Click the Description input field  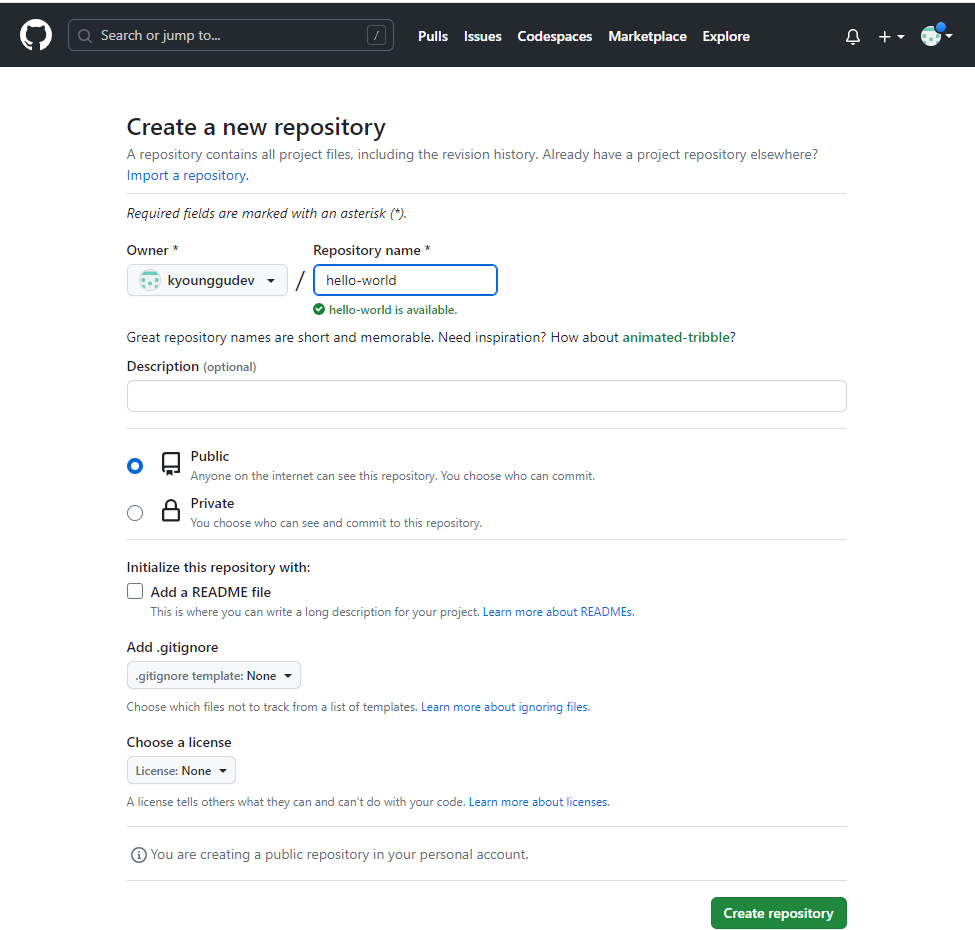pos(487,396)
